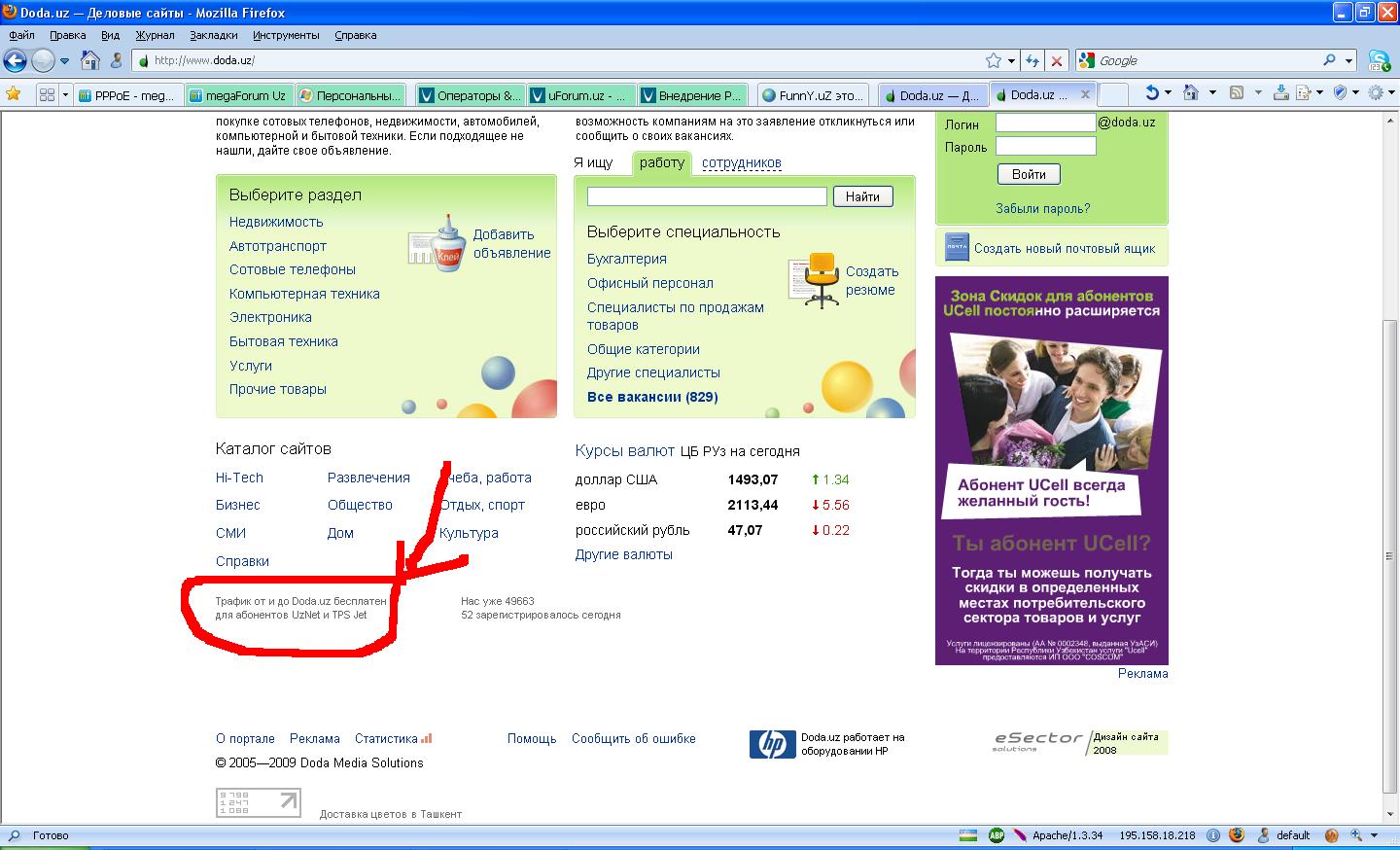Click the blue undo-close-tab arrow icon
1400x850 pixels.
coord(1152,93)
